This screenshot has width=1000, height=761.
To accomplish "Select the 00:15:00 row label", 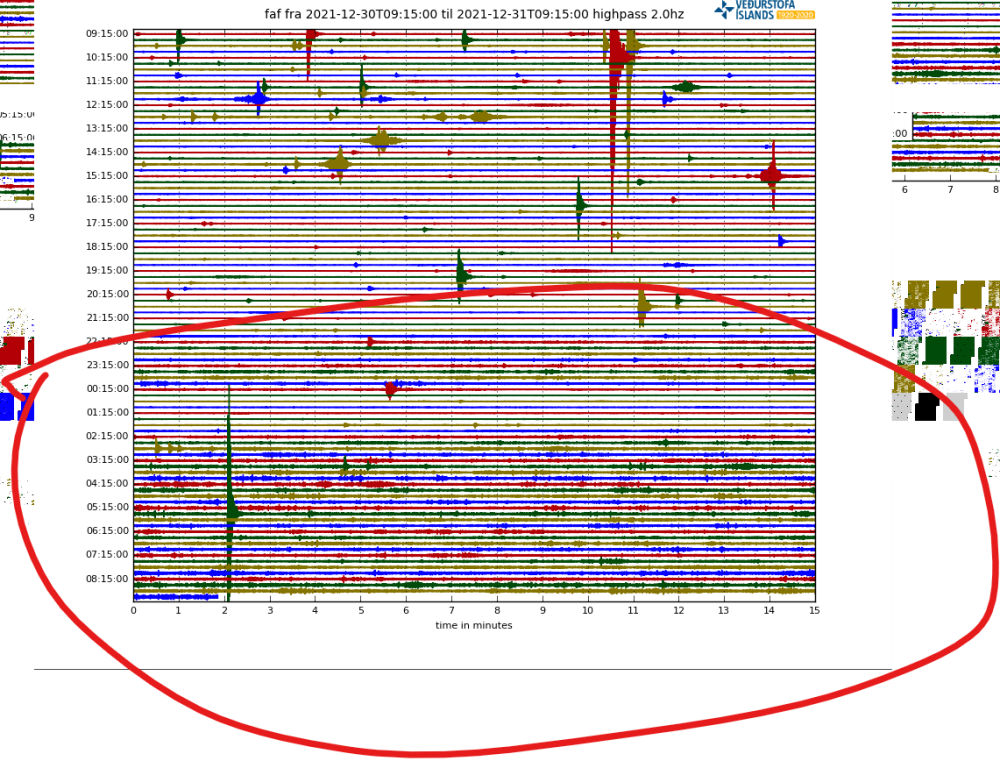I will coord(106,389).
